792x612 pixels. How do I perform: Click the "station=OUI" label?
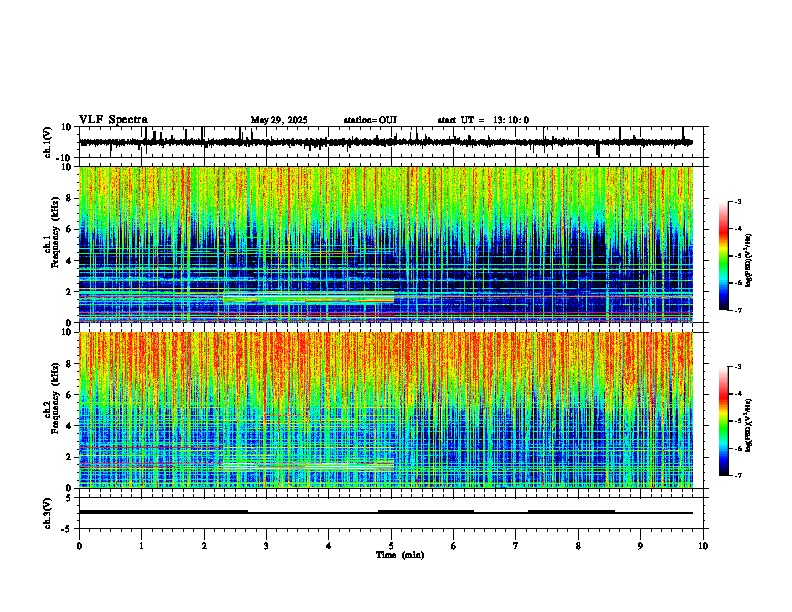point(370,120)
